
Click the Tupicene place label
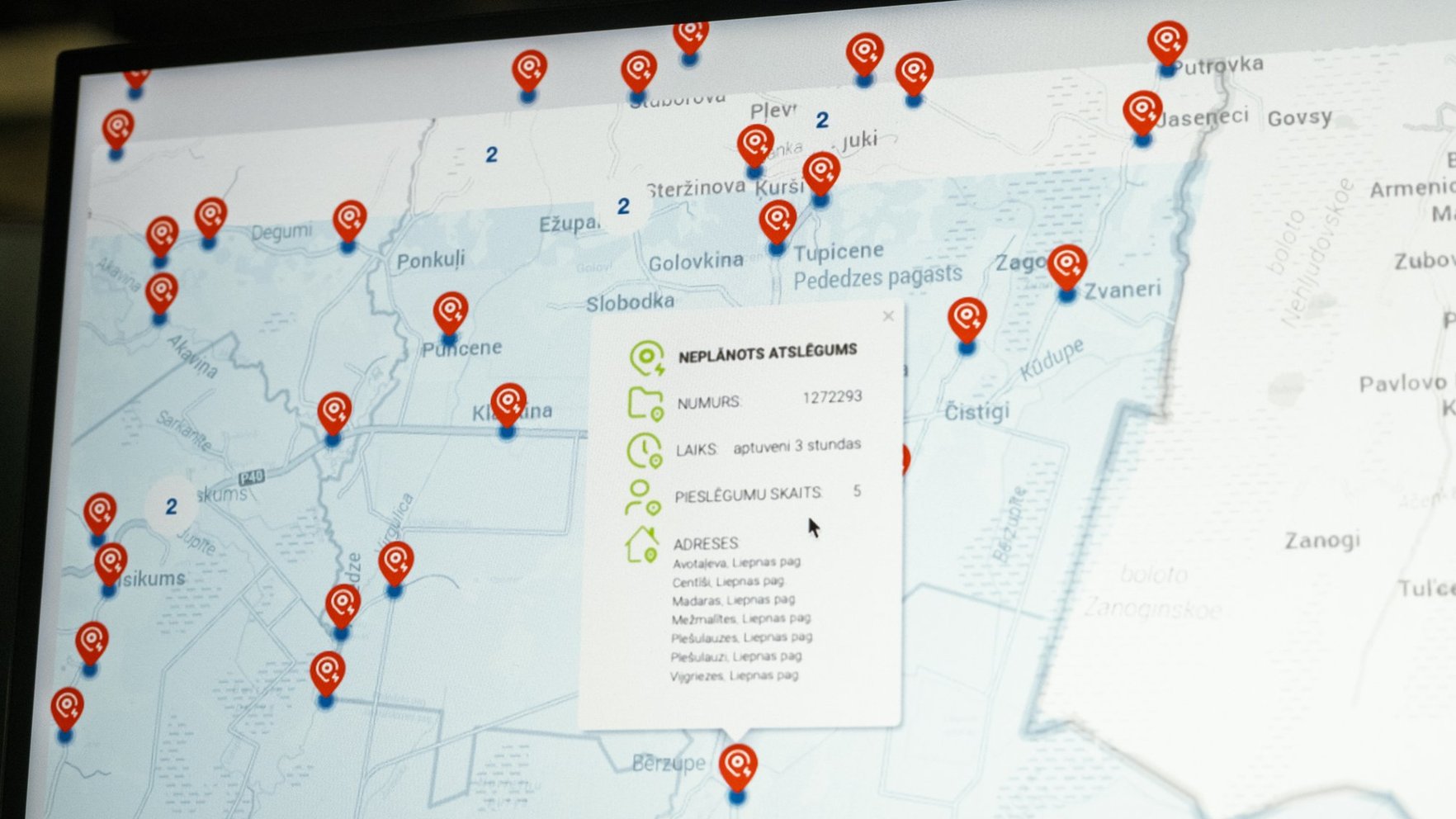(839, 251)
